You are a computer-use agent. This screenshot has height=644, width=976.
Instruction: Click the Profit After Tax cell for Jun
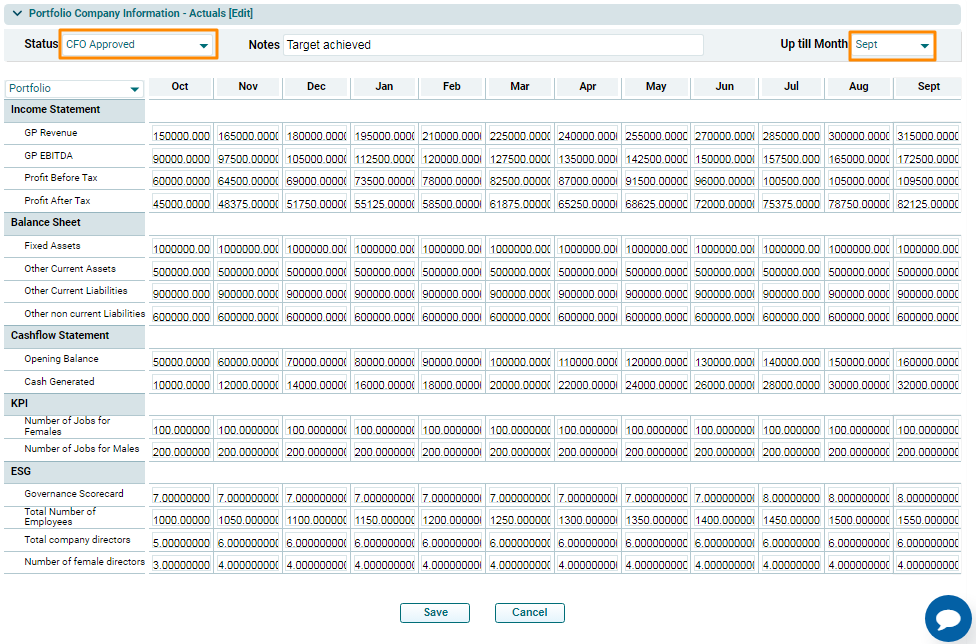[x=724, y=204]
